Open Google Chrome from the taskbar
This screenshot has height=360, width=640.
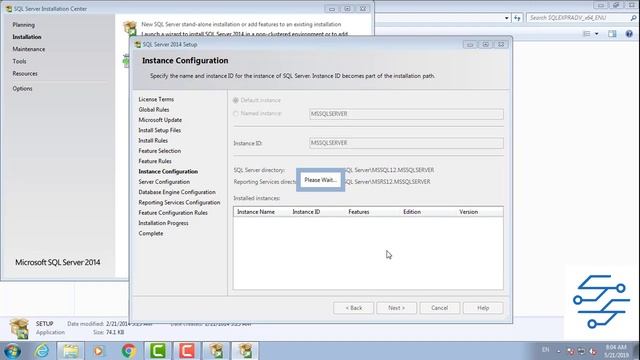[129, 351]
